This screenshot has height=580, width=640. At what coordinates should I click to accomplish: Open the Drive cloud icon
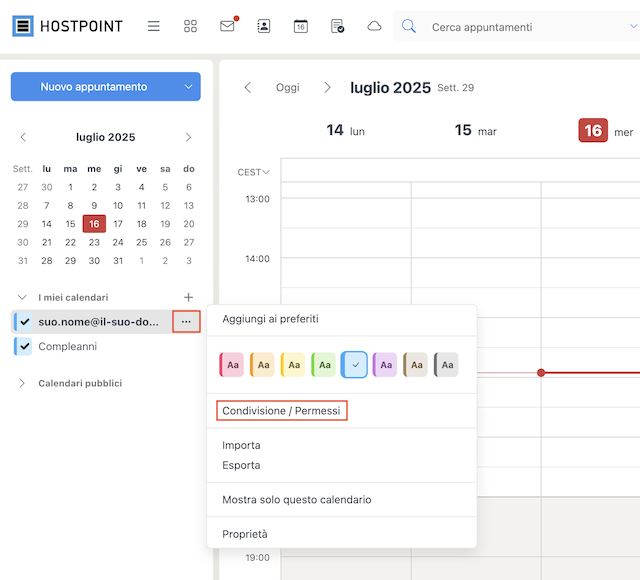click(374, 26)
